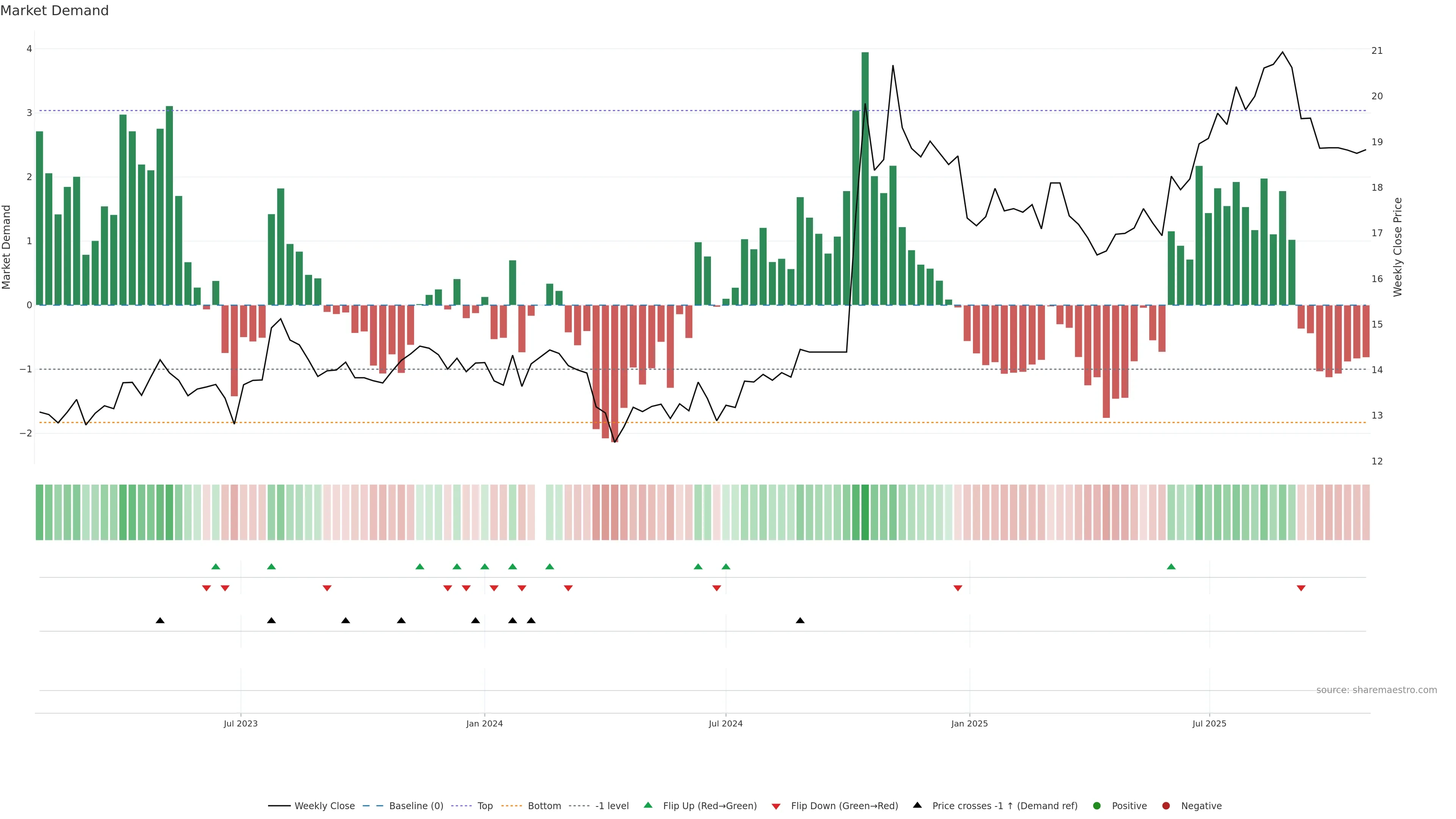Toggle Top dotted line legend entry
This screenshot has width=1456, height=819.
(x=485, y=805)
